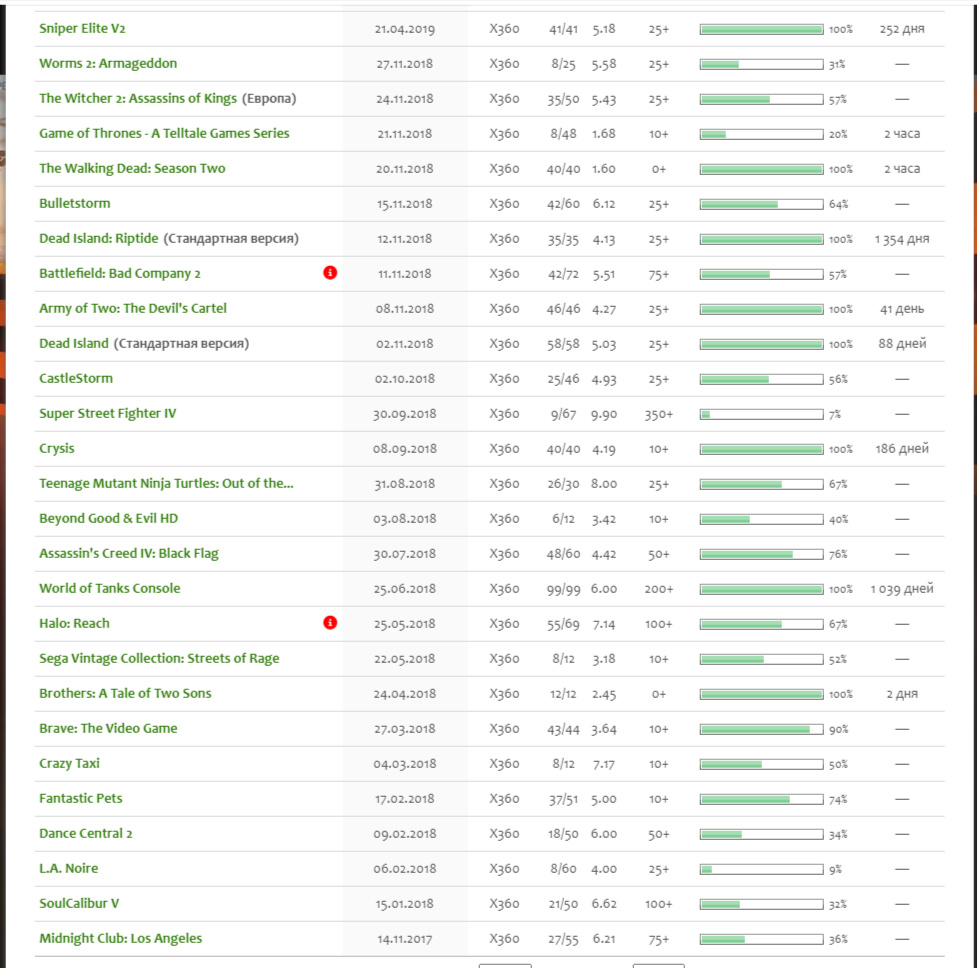Viewport: 977px width, 968px height.
Task: Click the '1 039 дней' completion time
Action: 902,589
